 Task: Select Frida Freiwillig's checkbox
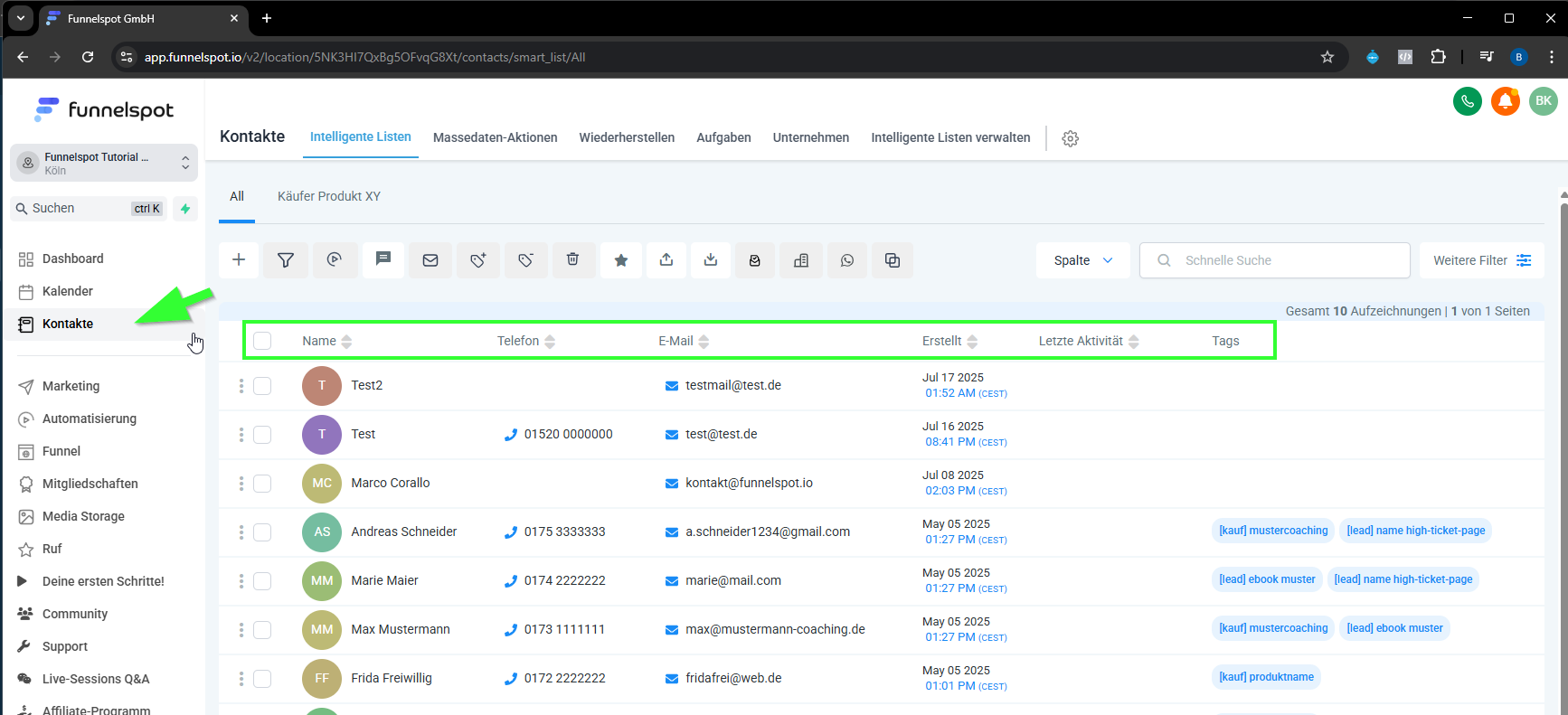(262, 679)
